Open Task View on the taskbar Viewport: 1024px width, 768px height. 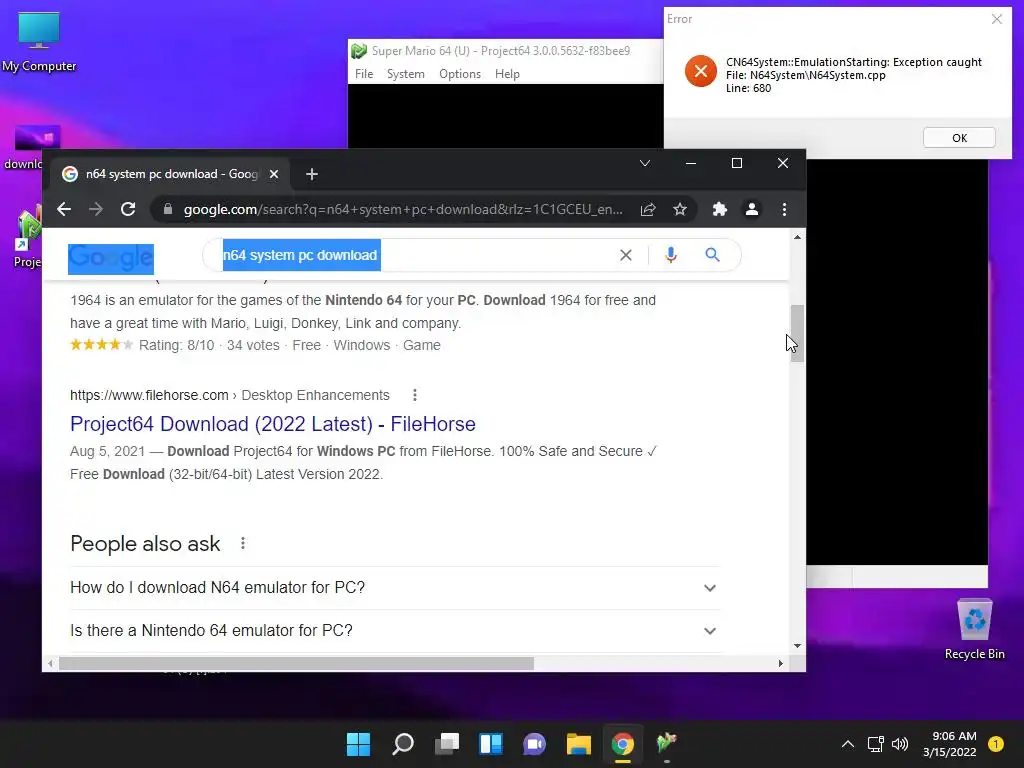447,744
